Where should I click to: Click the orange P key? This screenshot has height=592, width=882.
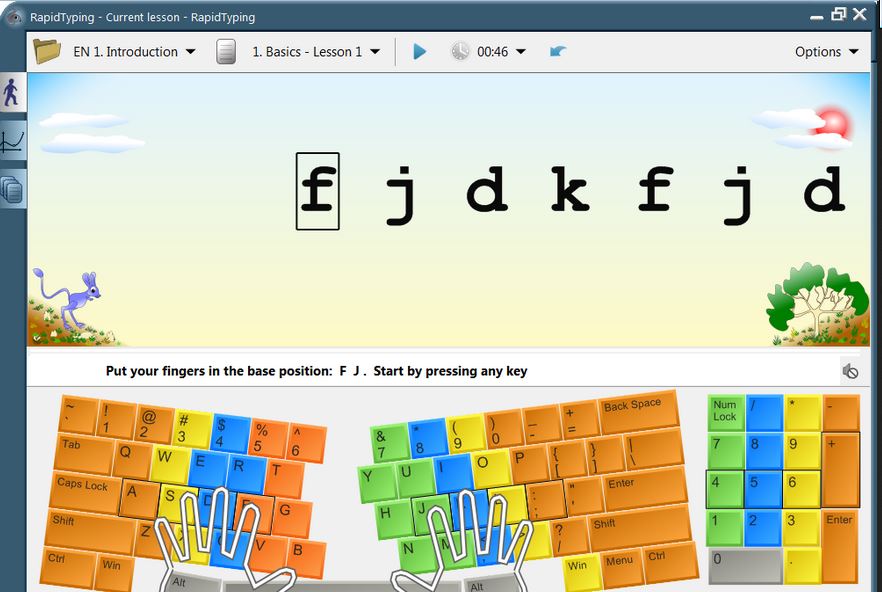coord(529,464)
